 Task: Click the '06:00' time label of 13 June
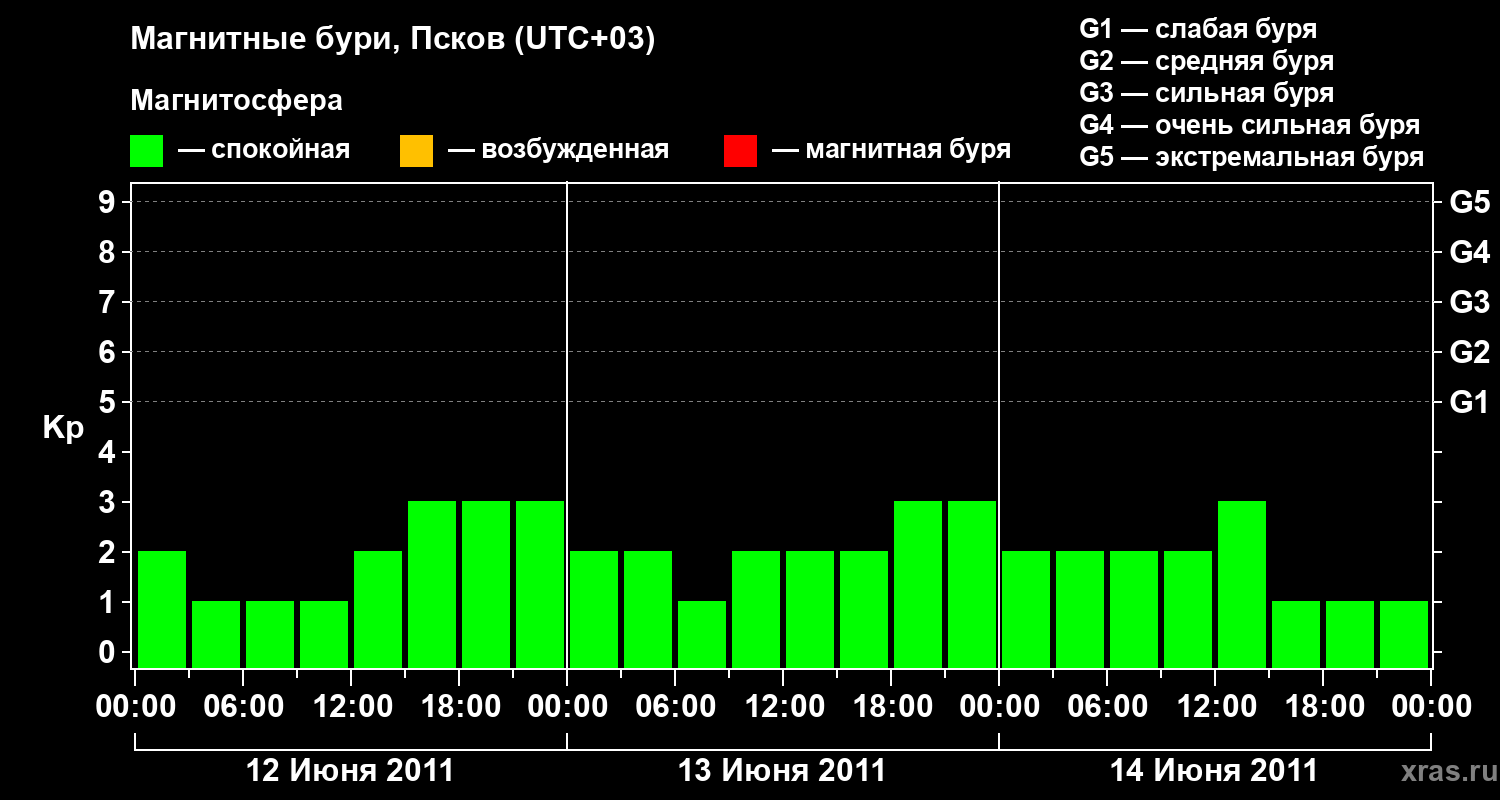[x=675, y=707]
